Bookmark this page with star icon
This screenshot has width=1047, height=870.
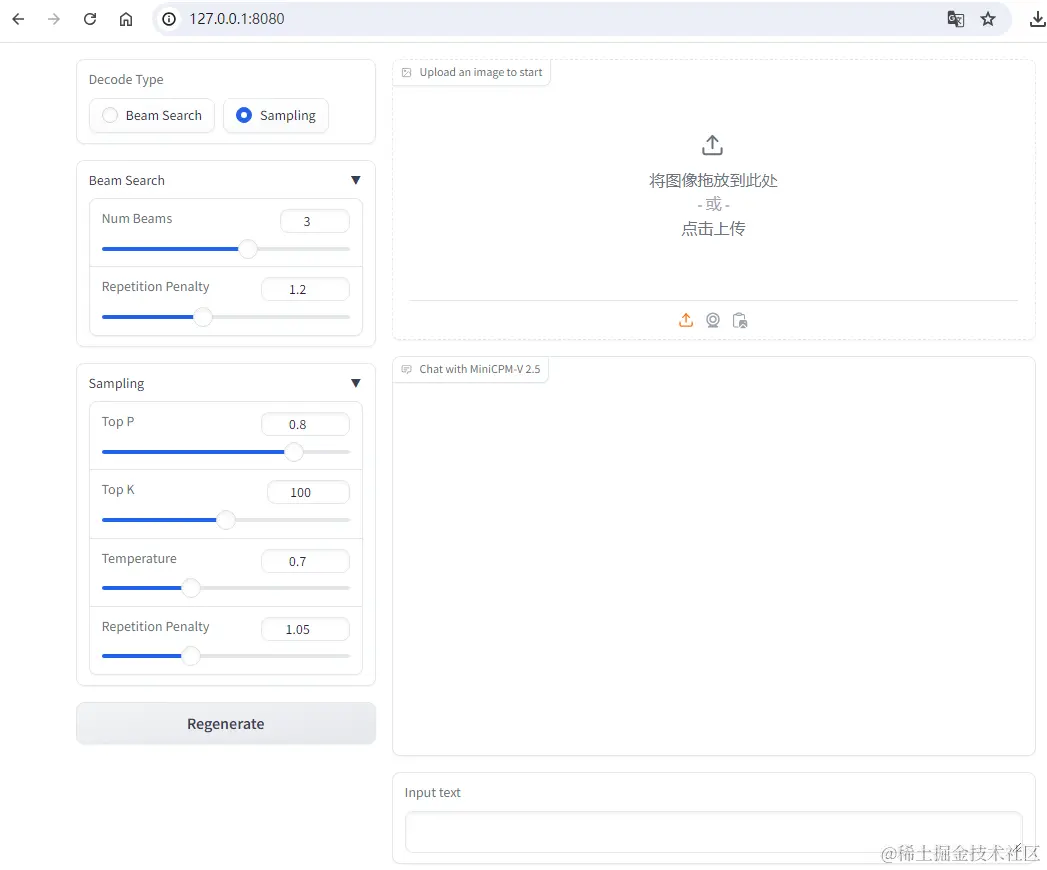pyautogui.click(x=988, y=19)
